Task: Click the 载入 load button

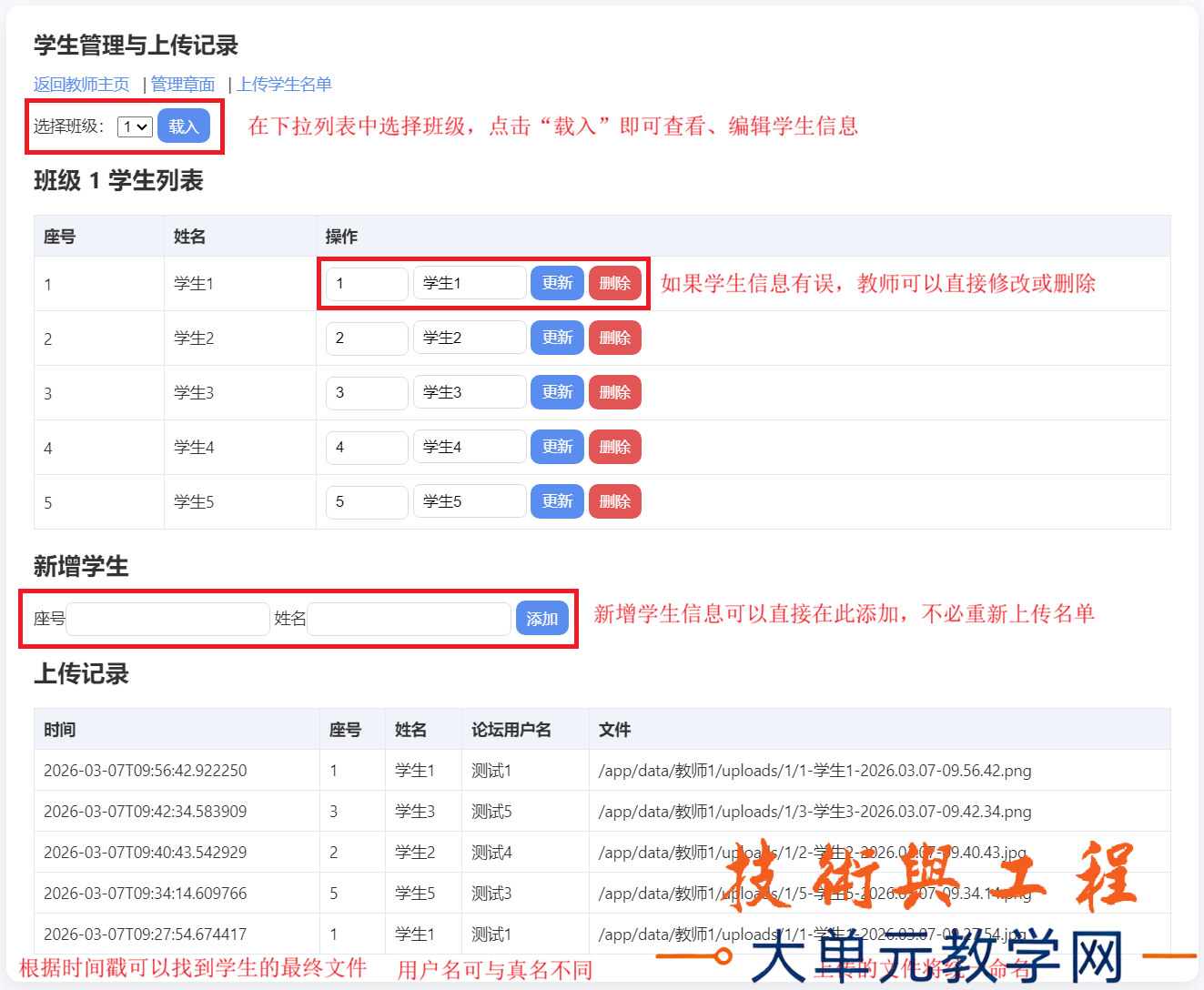Action: click(183, 126)
